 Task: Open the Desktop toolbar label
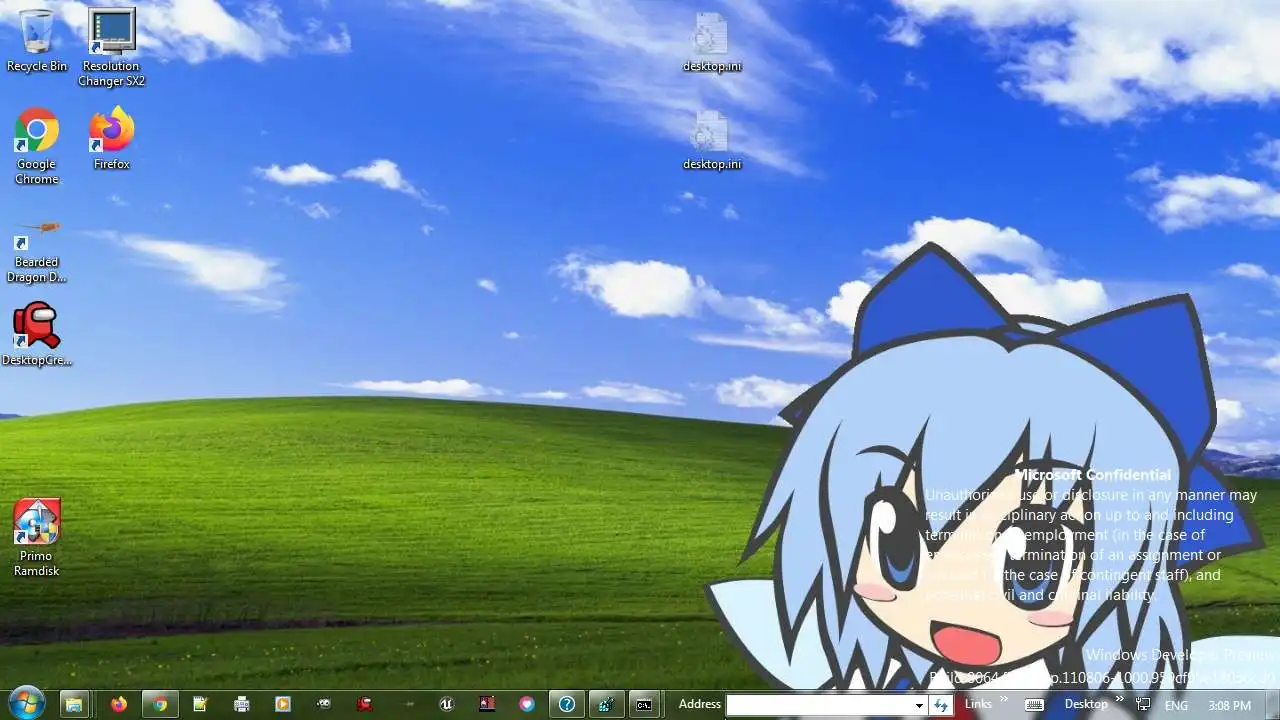click(x=1086, y=704)
